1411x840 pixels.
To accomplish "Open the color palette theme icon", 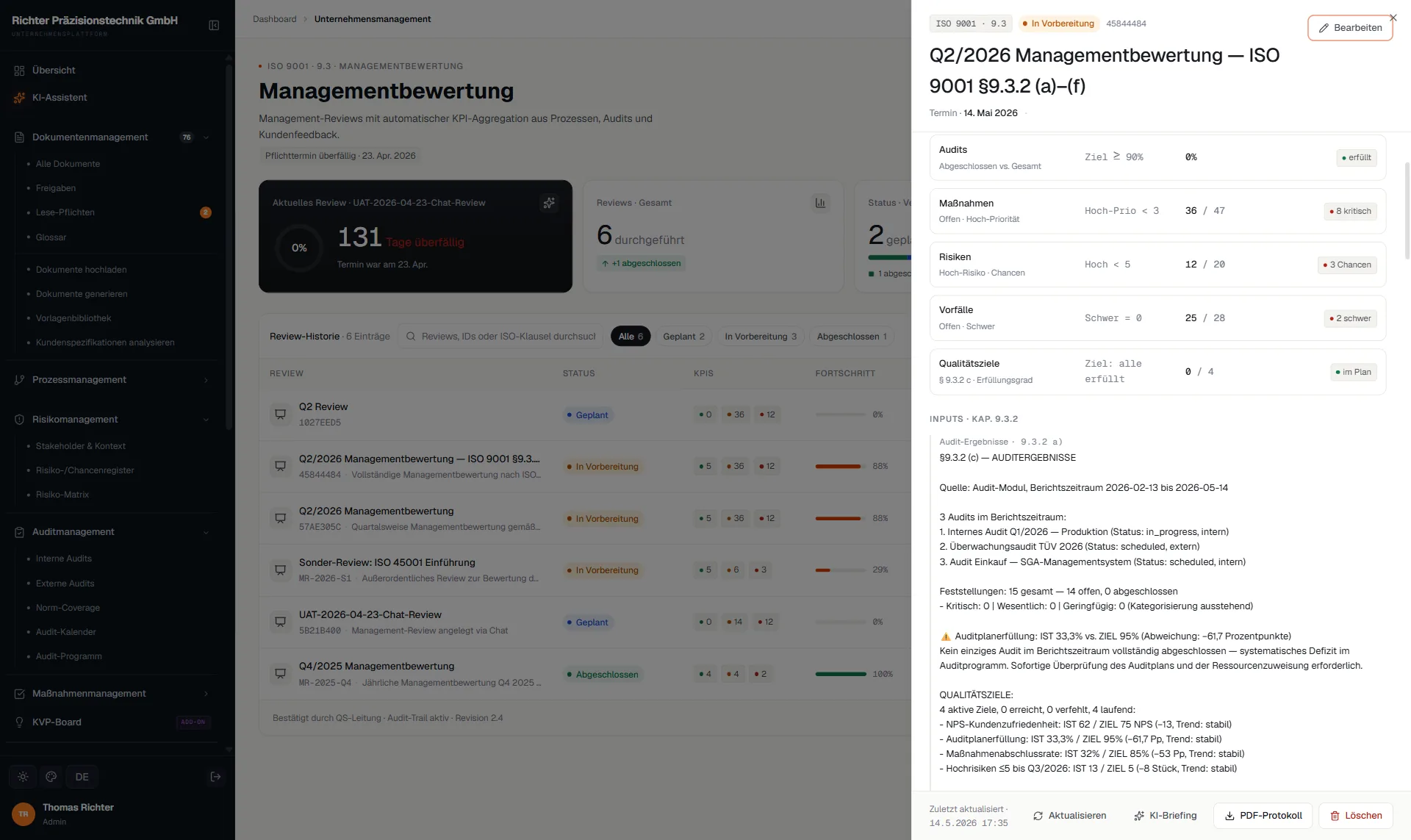I will click(51, 777).
